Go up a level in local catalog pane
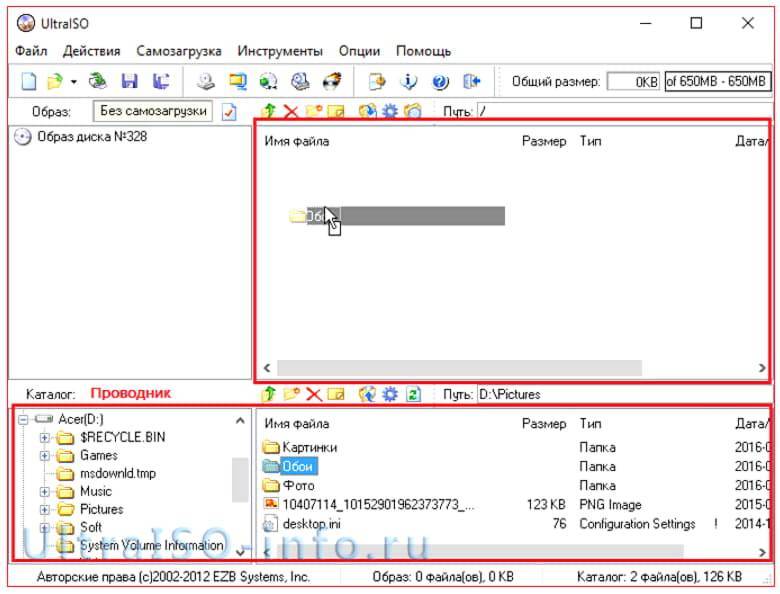Viewport: 780px width, 594px height. (x=269, y=394)
